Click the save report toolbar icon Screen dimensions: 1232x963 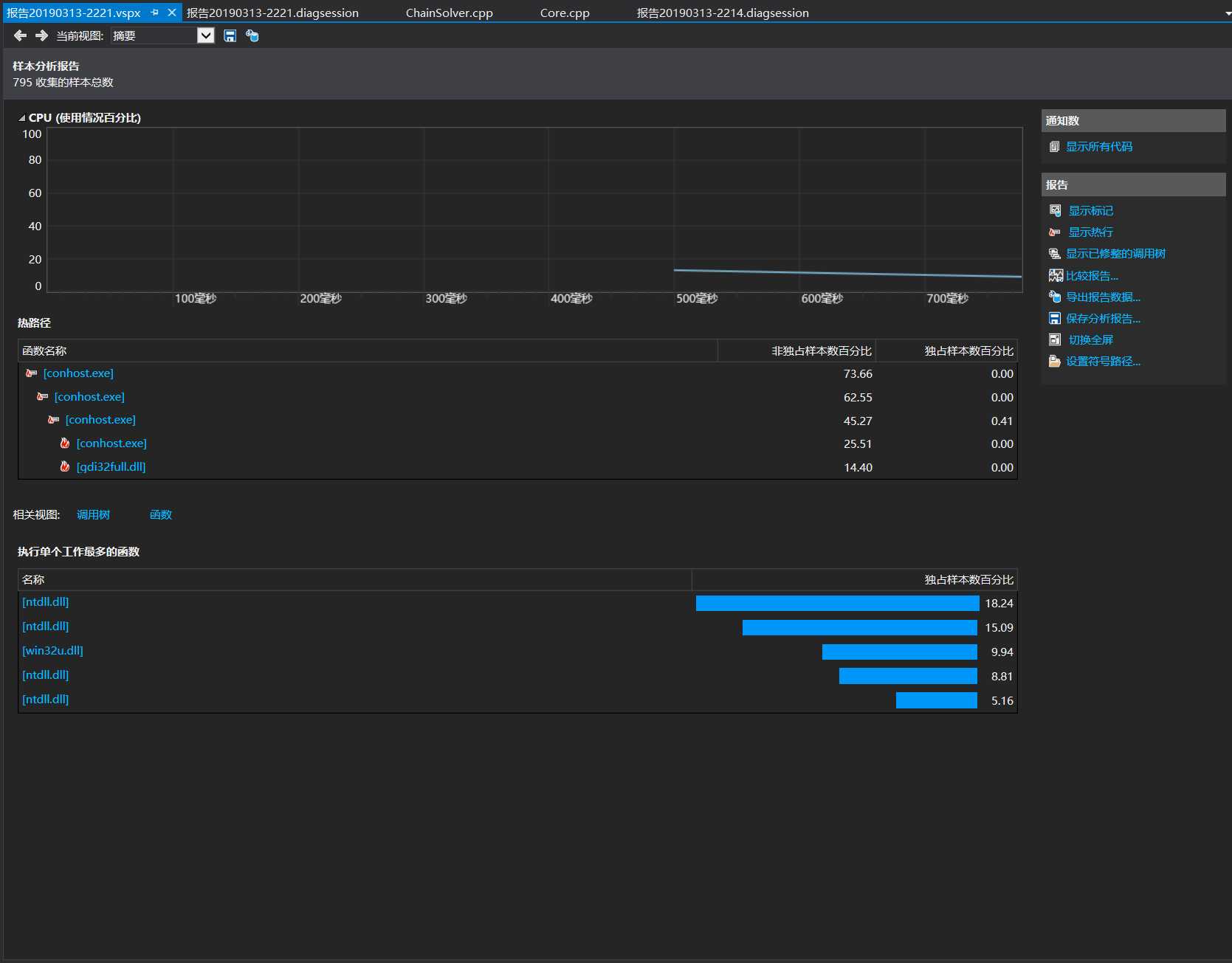coord(230,35)
